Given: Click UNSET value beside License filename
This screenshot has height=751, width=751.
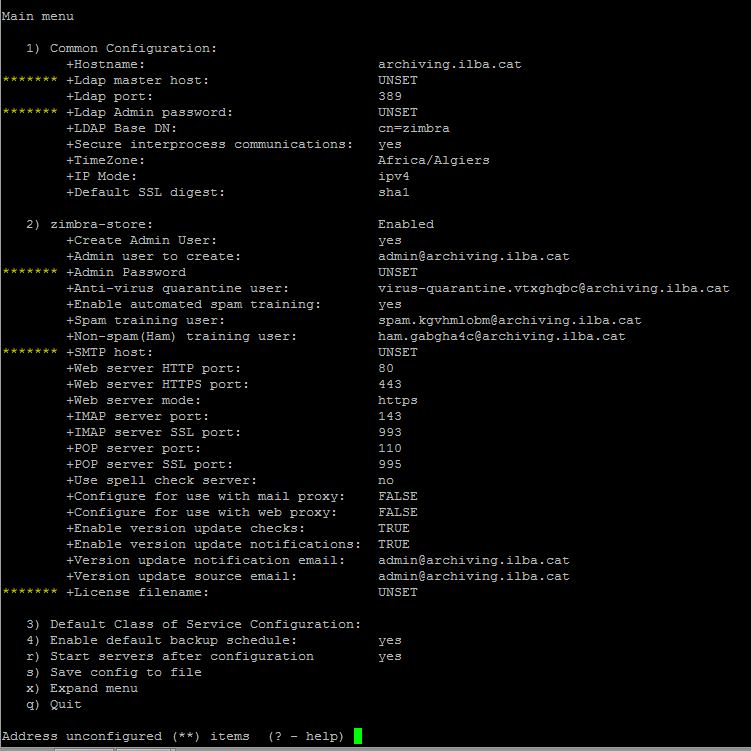Looking at the screenshot, I should tap(398, 592).
